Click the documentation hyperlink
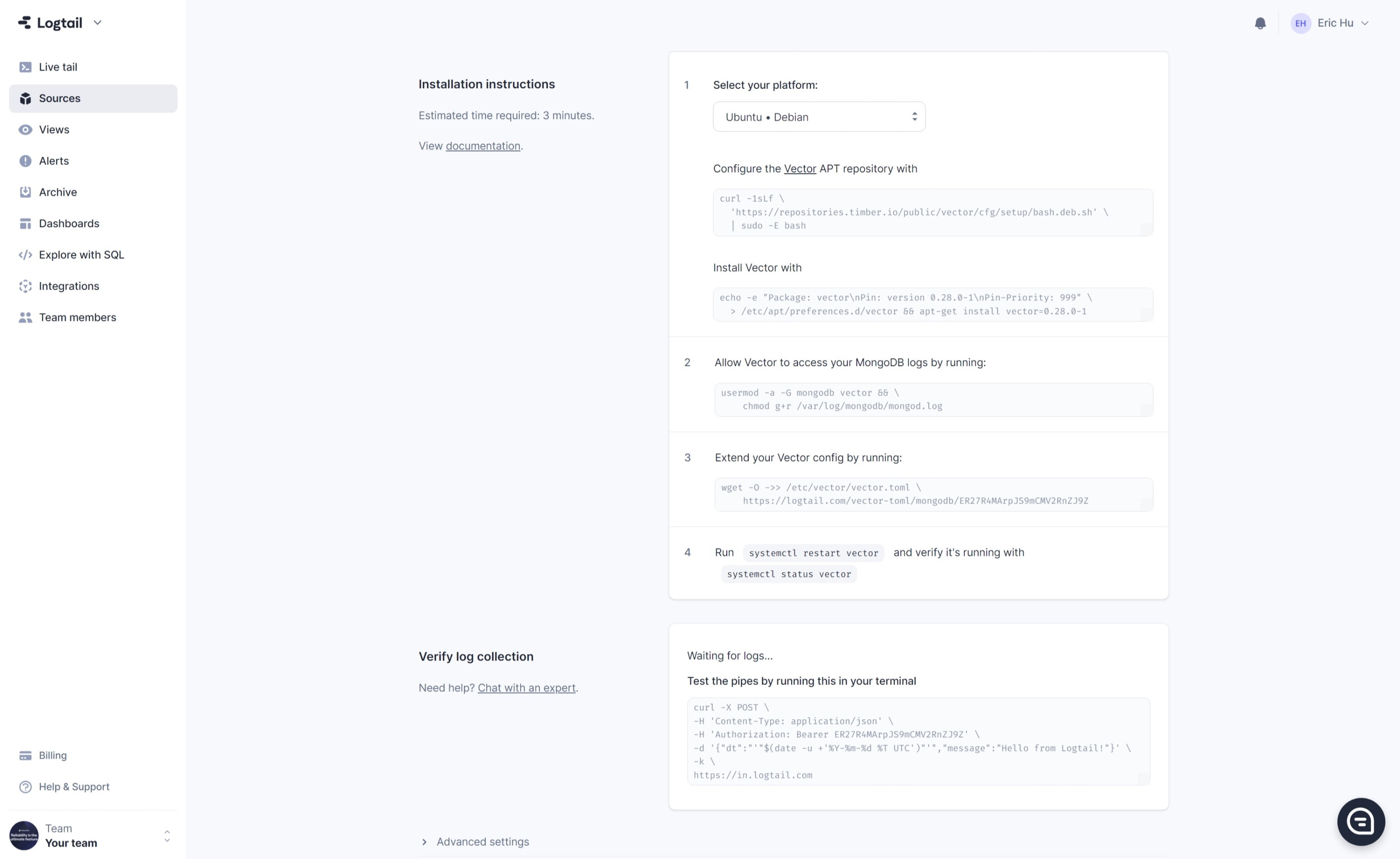 click(x=482, y=145)
